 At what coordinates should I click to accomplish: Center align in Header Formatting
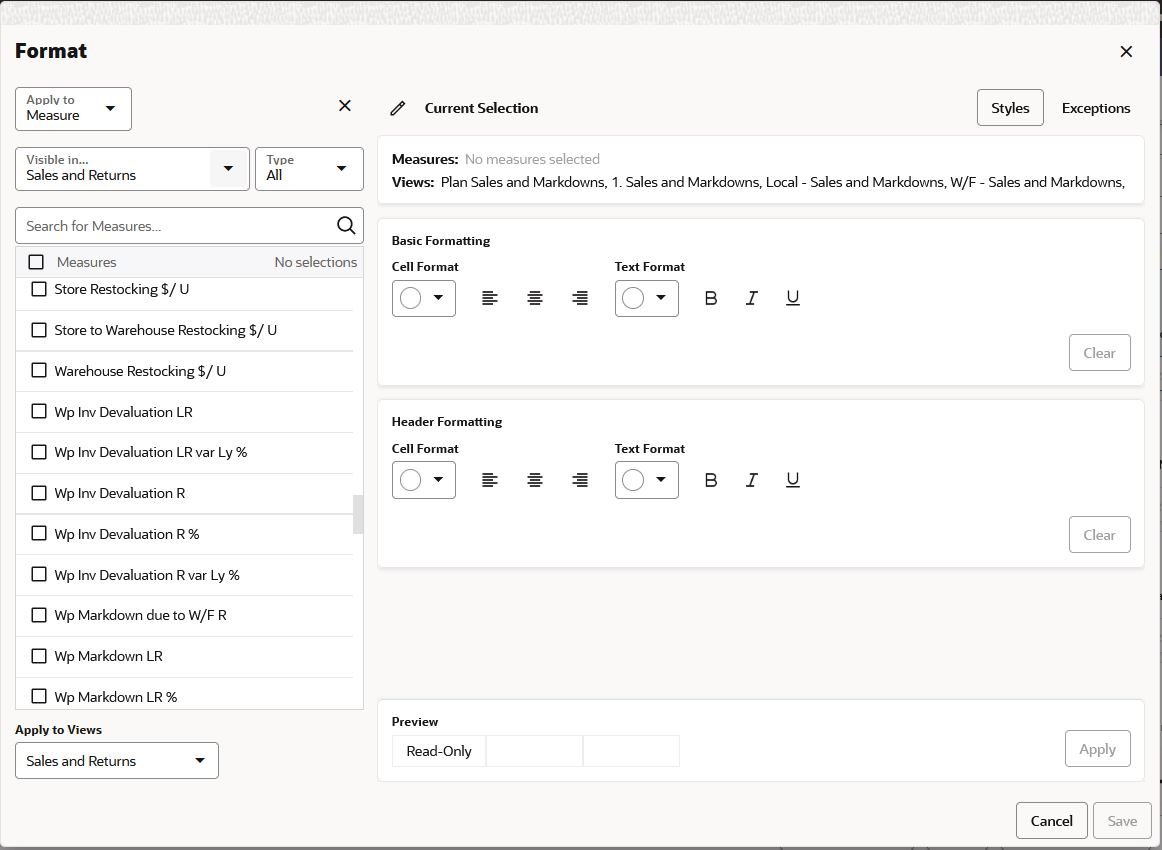(x=534, y=480)
